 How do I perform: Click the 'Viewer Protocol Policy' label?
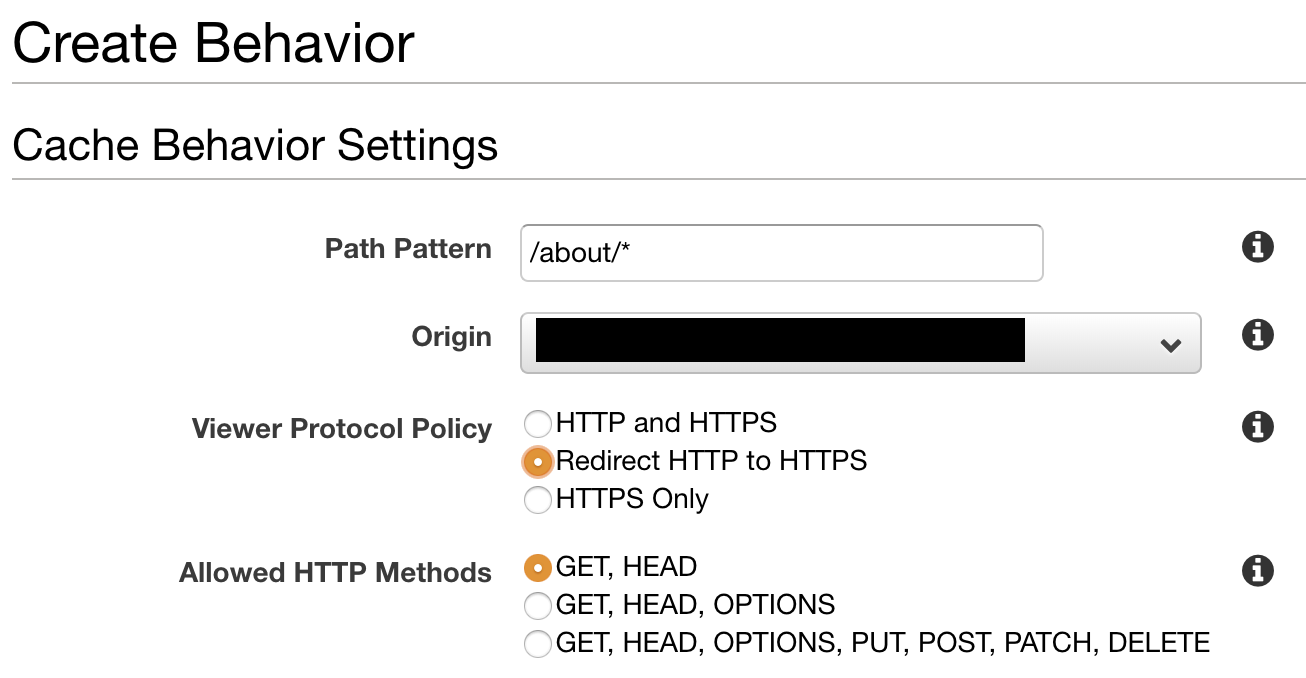pos(341,427)
